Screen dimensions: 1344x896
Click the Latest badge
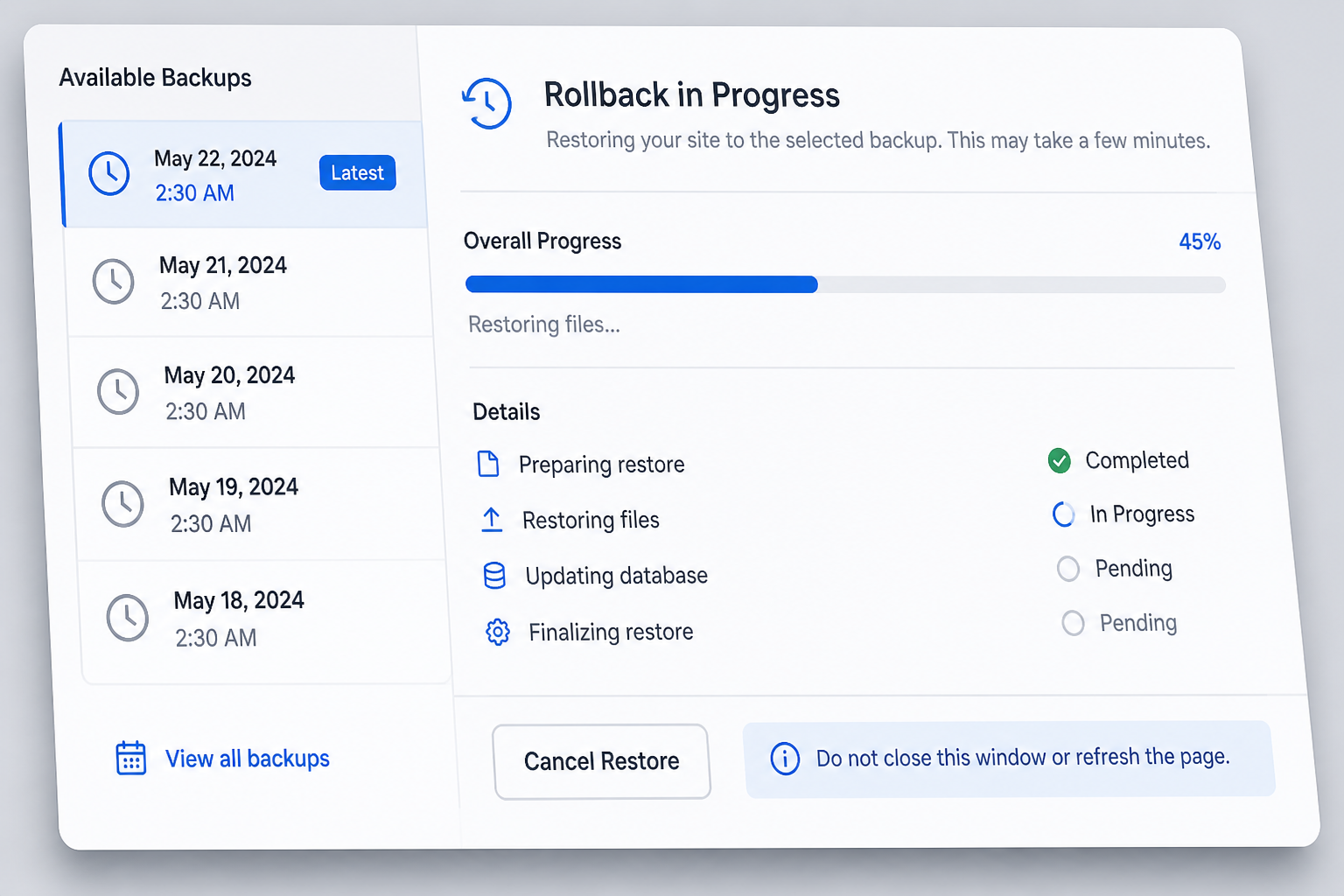(x=358, y=172)
